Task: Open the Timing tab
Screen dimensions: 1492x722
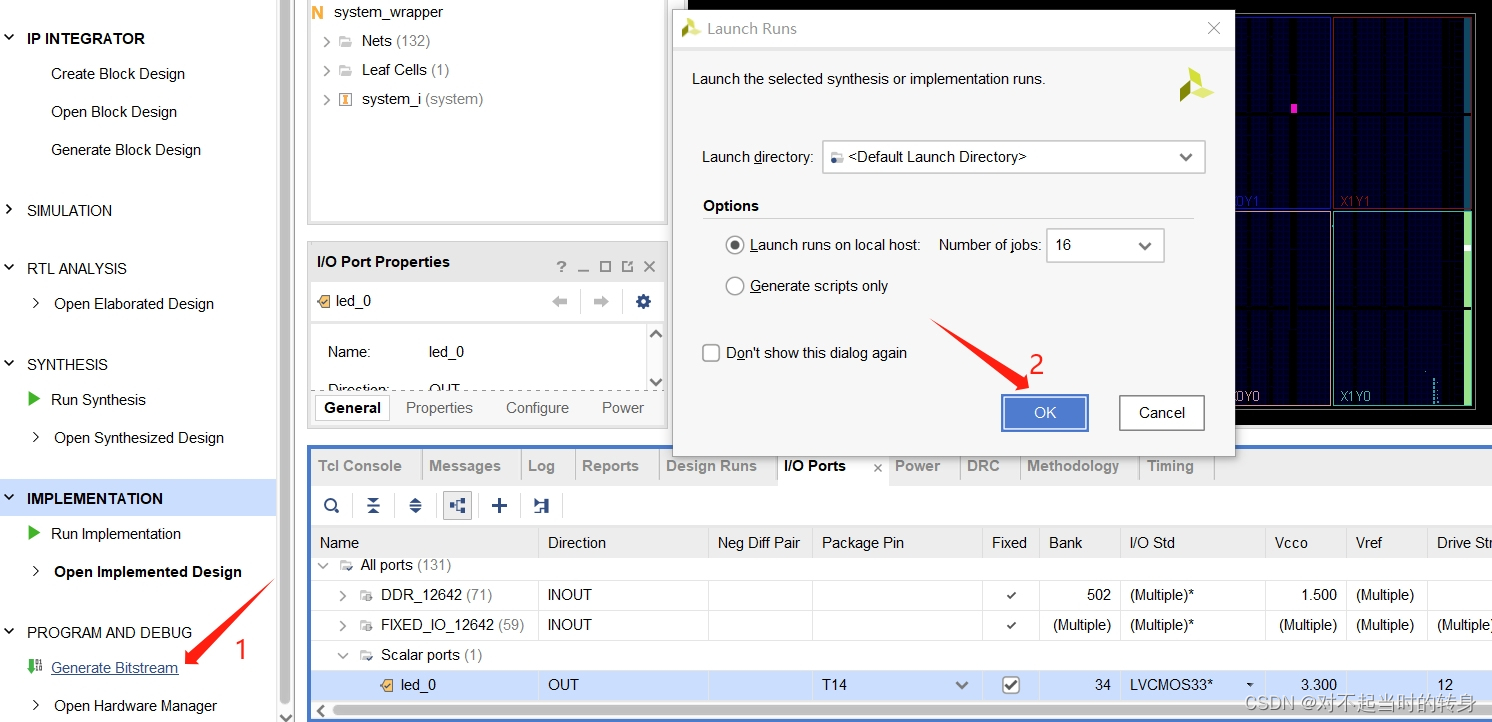Action: (x=1170, y=466)
